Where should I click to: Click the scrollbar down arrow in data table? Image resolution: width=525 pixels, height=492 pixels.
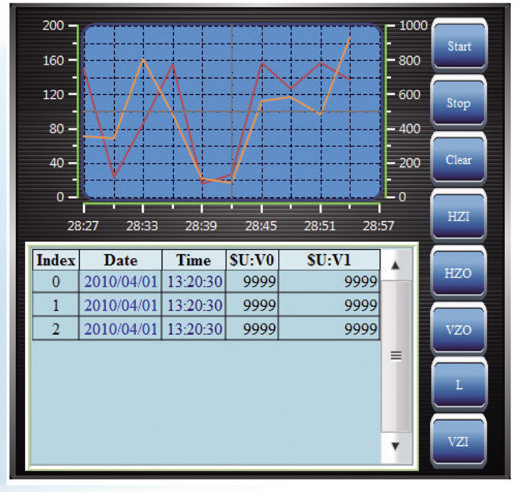click(x=396, y=446)
